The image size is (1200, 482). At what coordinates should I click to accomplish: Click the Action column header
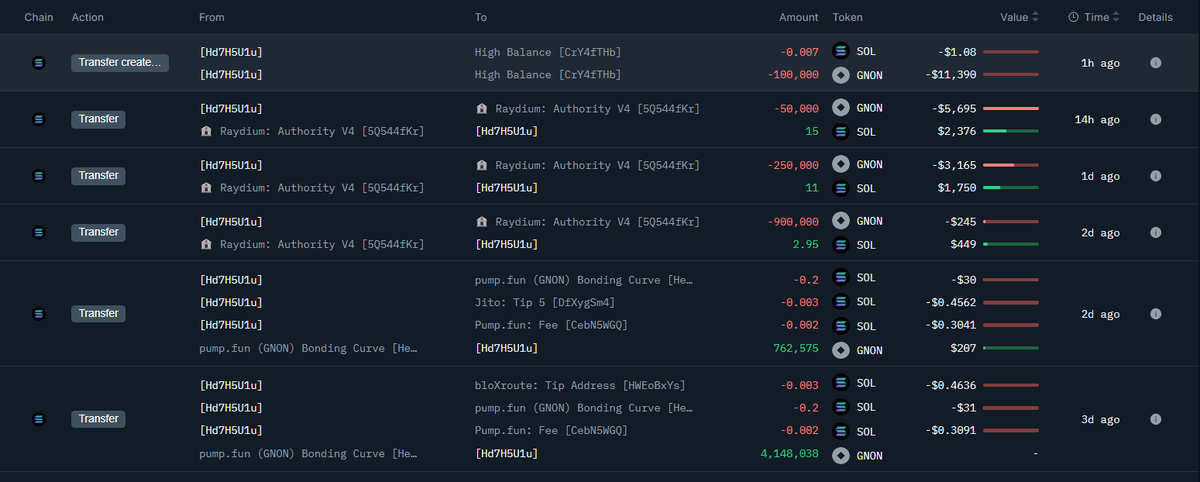[87, 17]
